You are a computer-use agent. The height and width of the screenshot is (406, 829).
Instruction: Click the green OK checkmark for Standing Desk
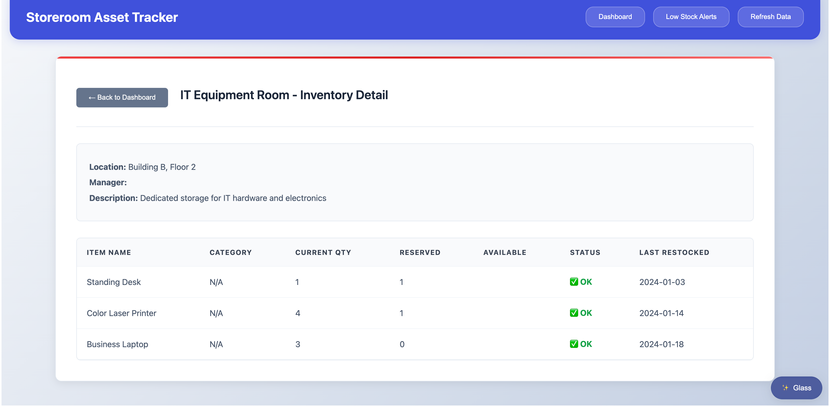[574, 282]
